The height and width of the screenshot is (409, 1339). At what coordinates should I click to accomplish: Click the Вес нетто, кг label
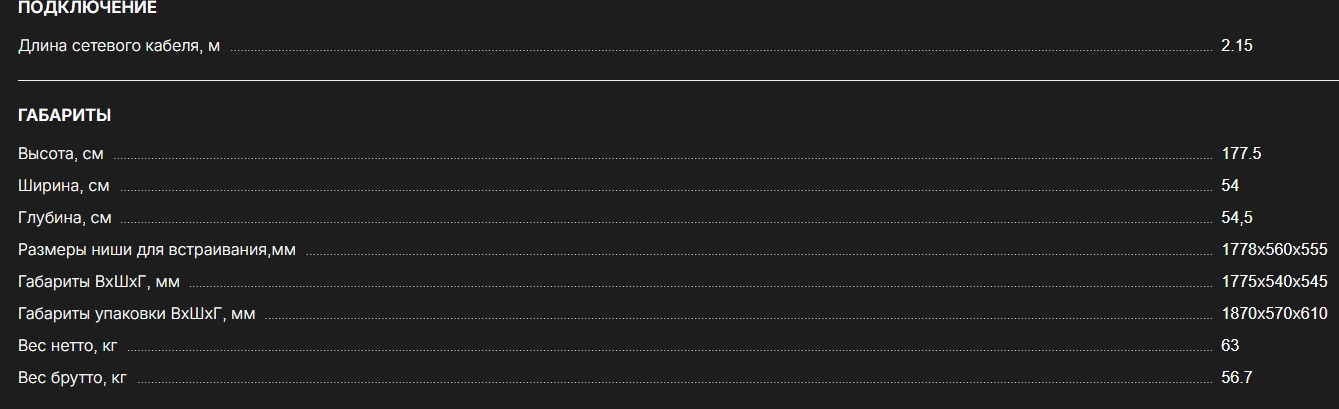[x=68, y=346]
